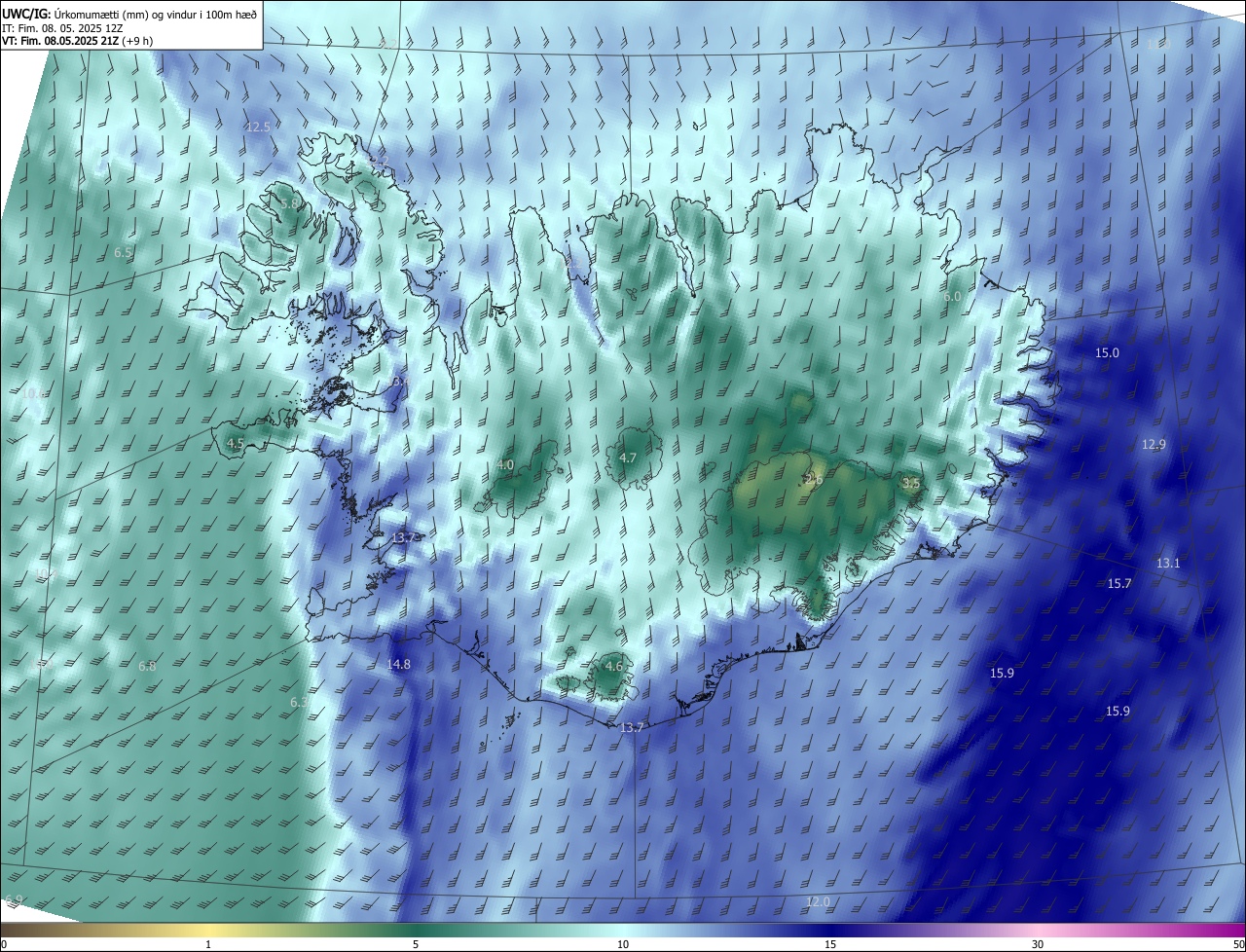Click the legend tick label 5
This screenshot has width=1246, height=952.
tap(416, 944)
